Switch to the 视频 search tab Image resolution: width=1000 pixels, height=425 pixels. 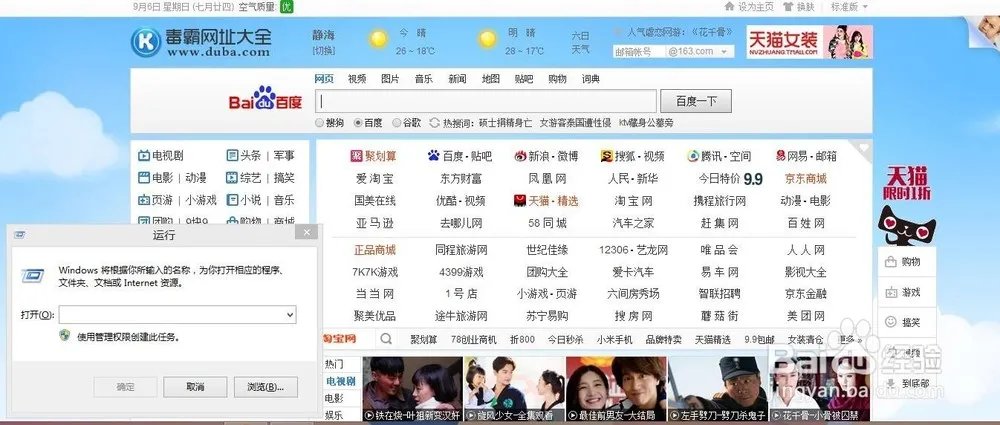[x=357, y=79]
